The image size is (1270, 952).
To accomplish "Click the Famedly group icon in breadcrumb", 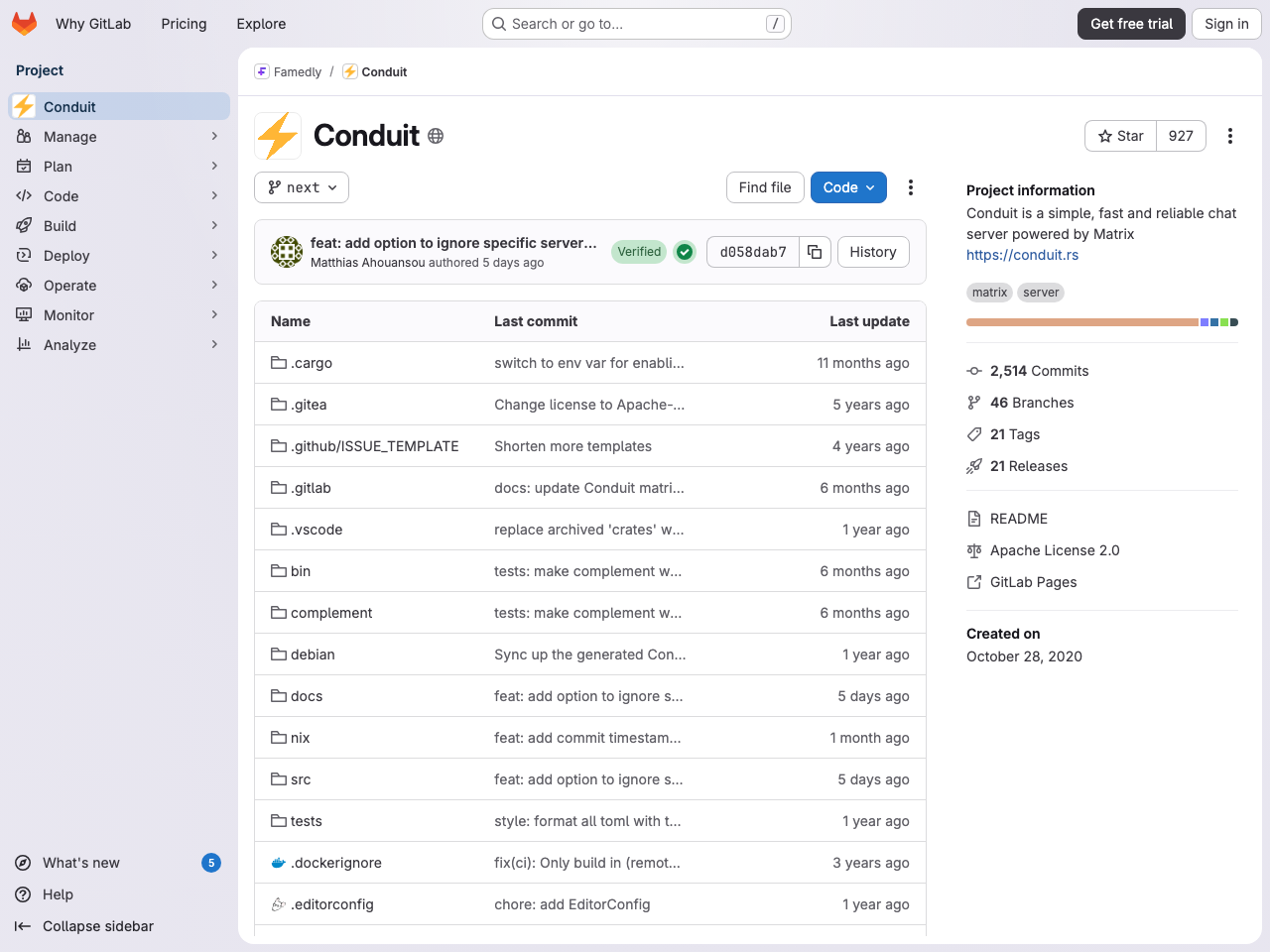I will pyautogui.click(x=261, y=70).
